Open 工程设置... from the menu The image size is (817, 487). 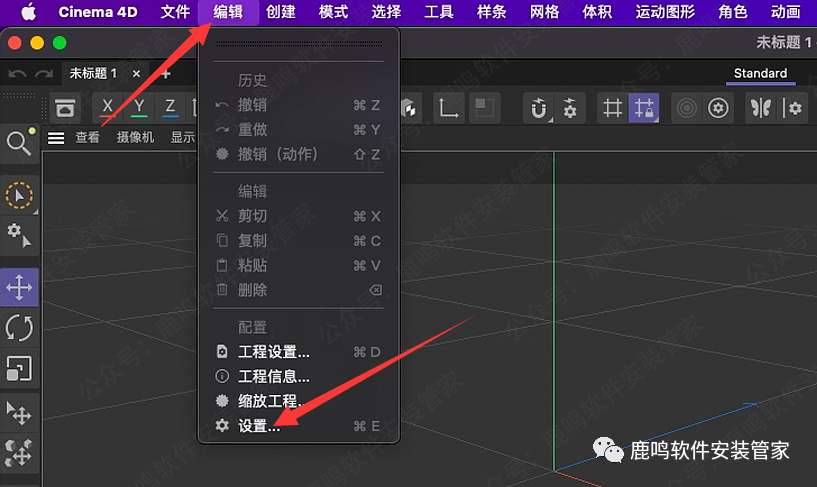coord(299,352)
